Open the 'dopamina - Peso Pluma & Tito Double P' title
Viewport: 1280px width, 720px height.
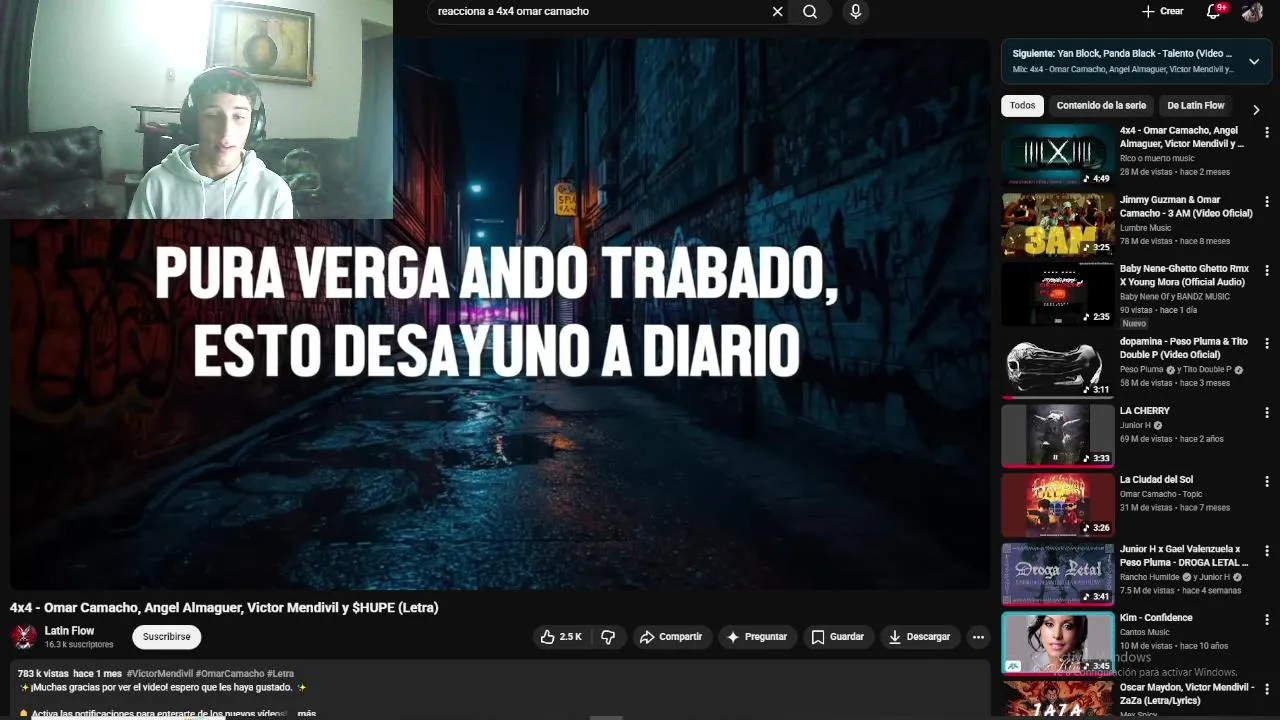click(x=1184, y=348)
